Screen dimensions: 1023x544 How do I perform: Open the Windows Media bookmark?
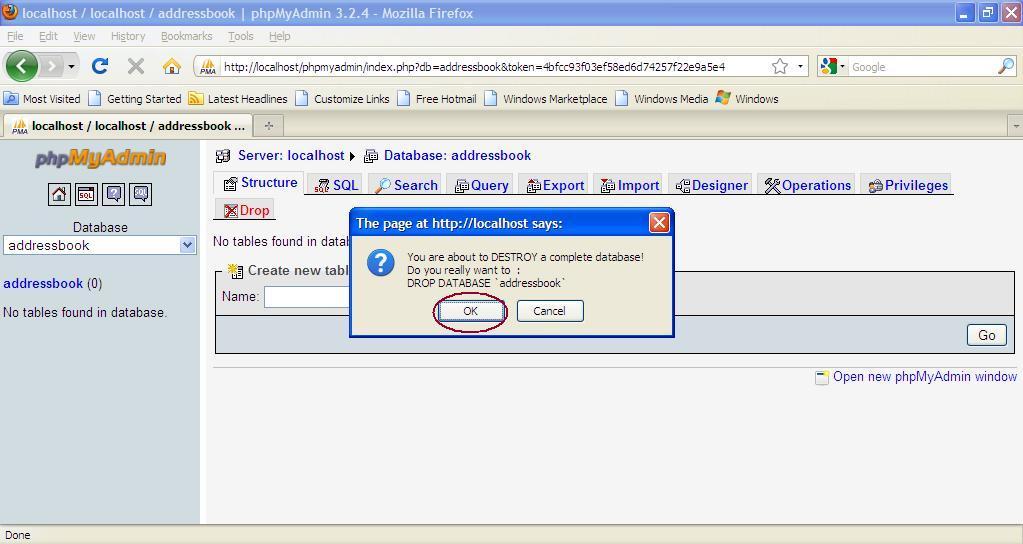click(x=662, y=98)
